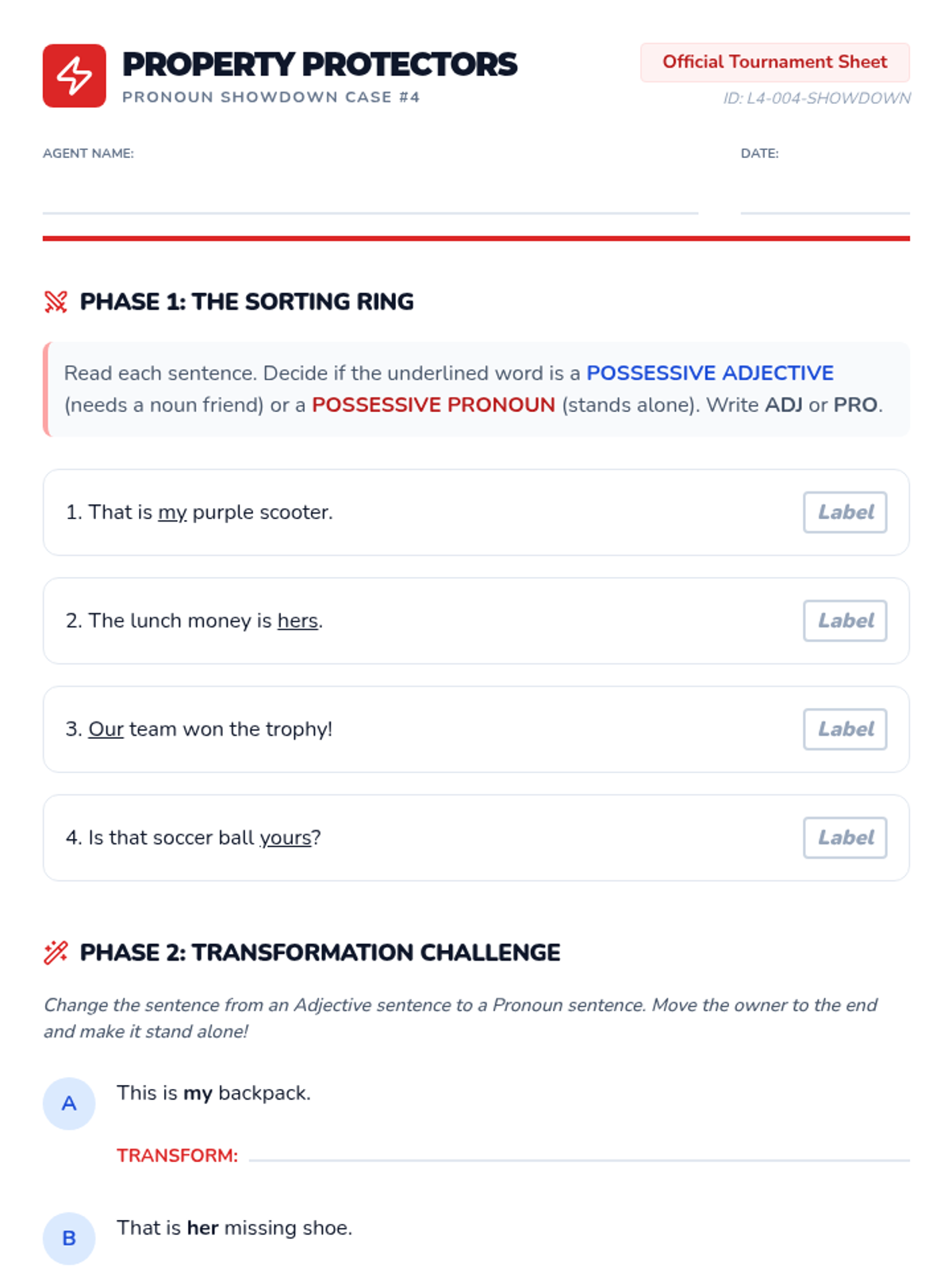Click the red POSSESSIVE PRONOUN text
The image size is (952, 1270).
[433, 405]
